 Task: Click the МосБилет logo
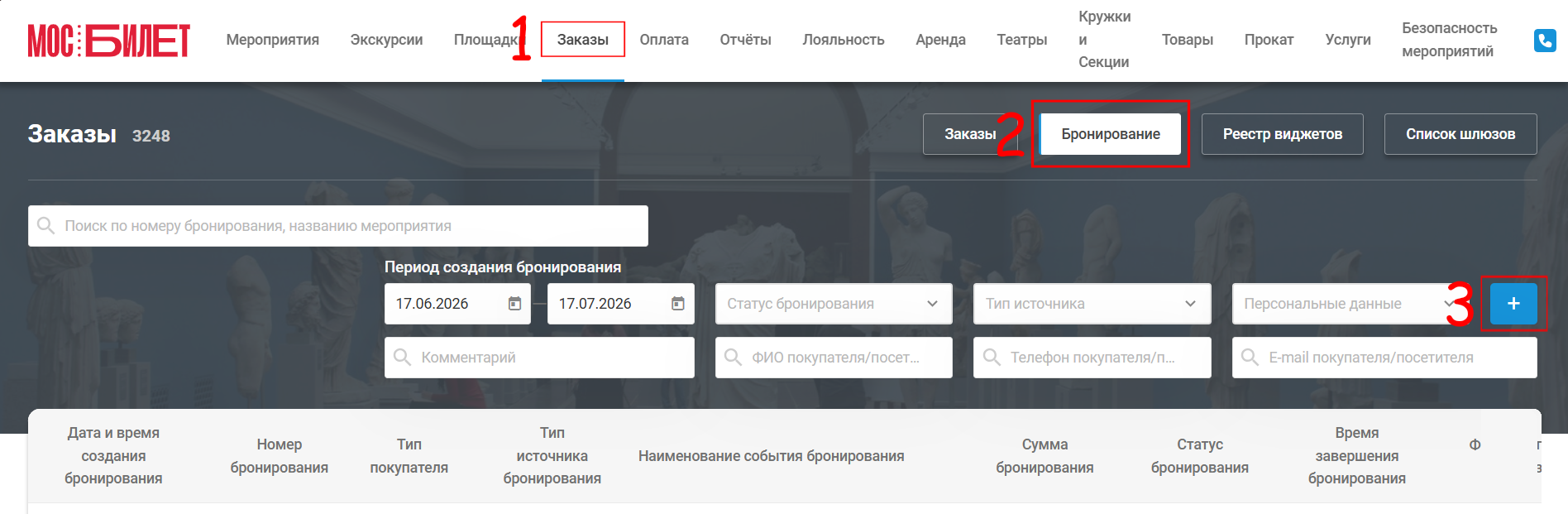(x=109, y=40)
